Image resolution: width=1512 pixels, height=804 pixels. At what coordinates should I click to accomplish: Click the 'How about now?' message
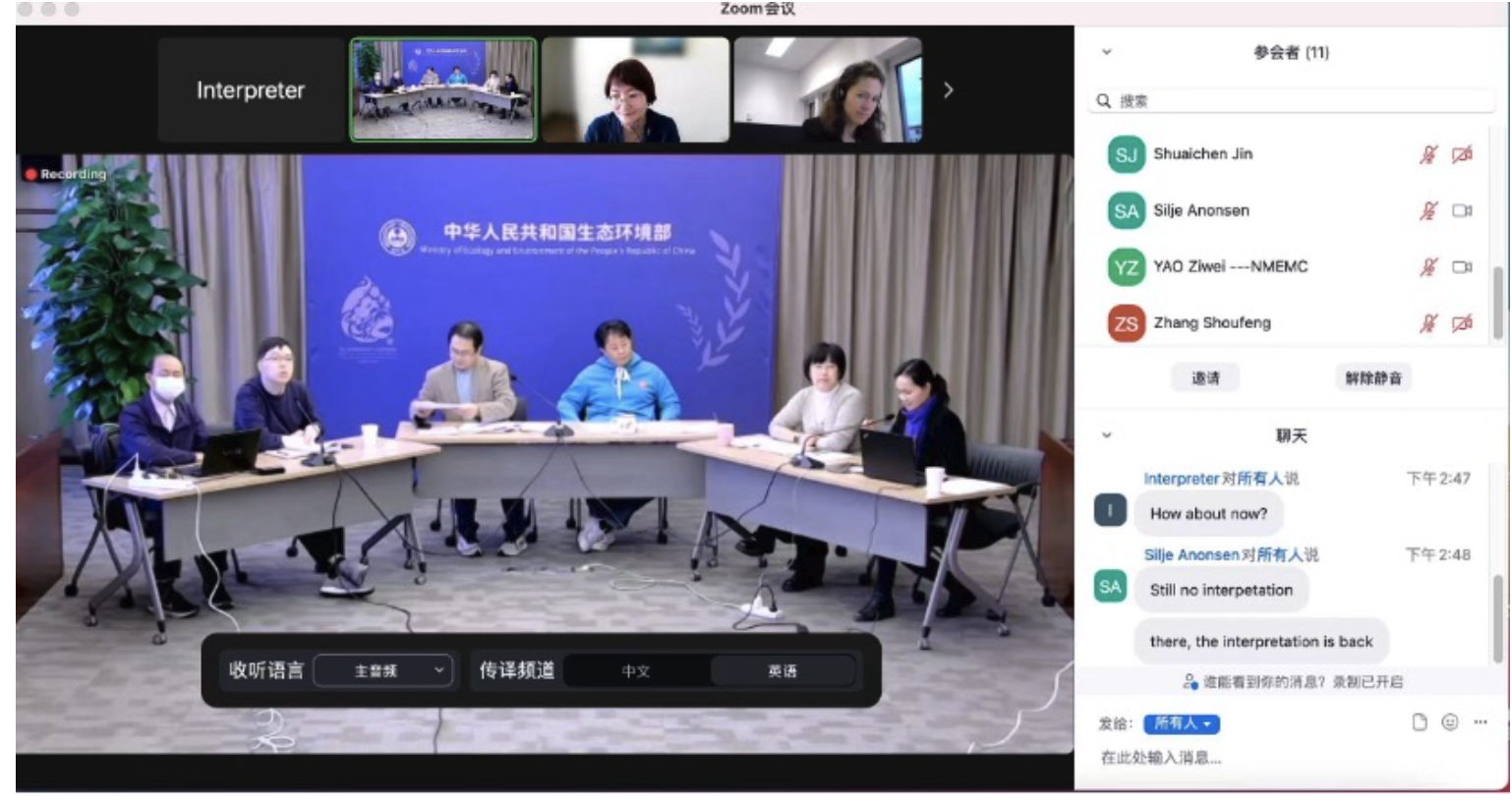coord(1208,513)
